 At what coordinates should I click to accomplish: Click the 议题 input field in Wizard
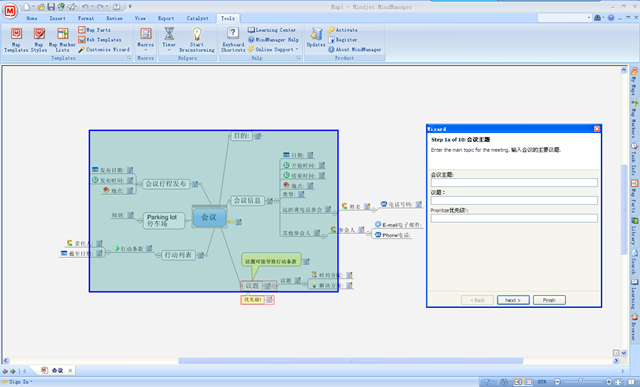tap(514, 200)
